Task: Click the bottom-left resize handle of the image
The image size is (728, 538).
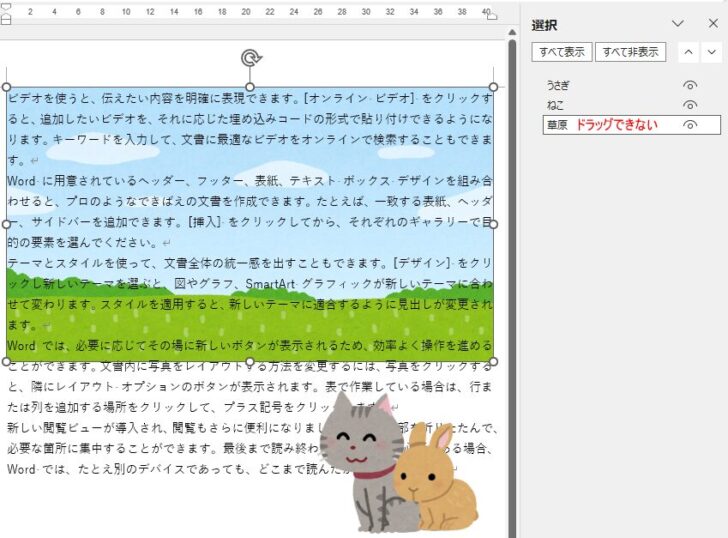Action: pos(6,361)
